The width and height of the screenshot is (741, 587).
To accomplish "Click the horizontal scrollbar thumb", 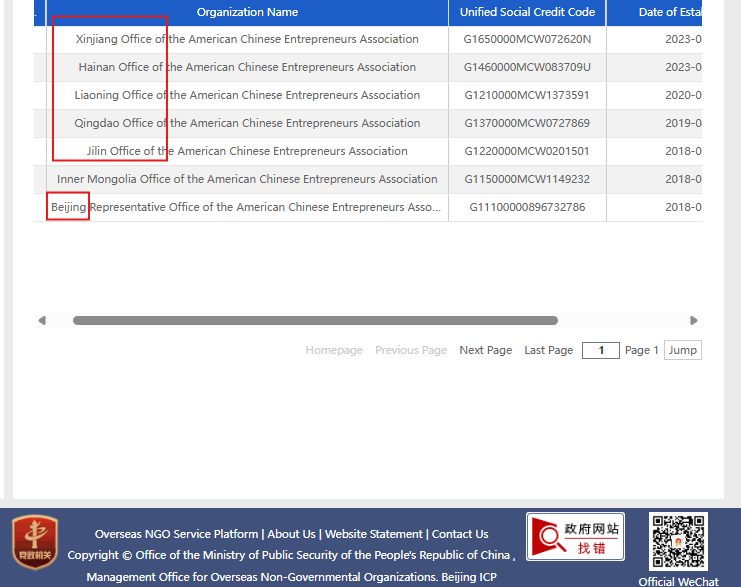I will pyautogui.click(x=315, y=320).
